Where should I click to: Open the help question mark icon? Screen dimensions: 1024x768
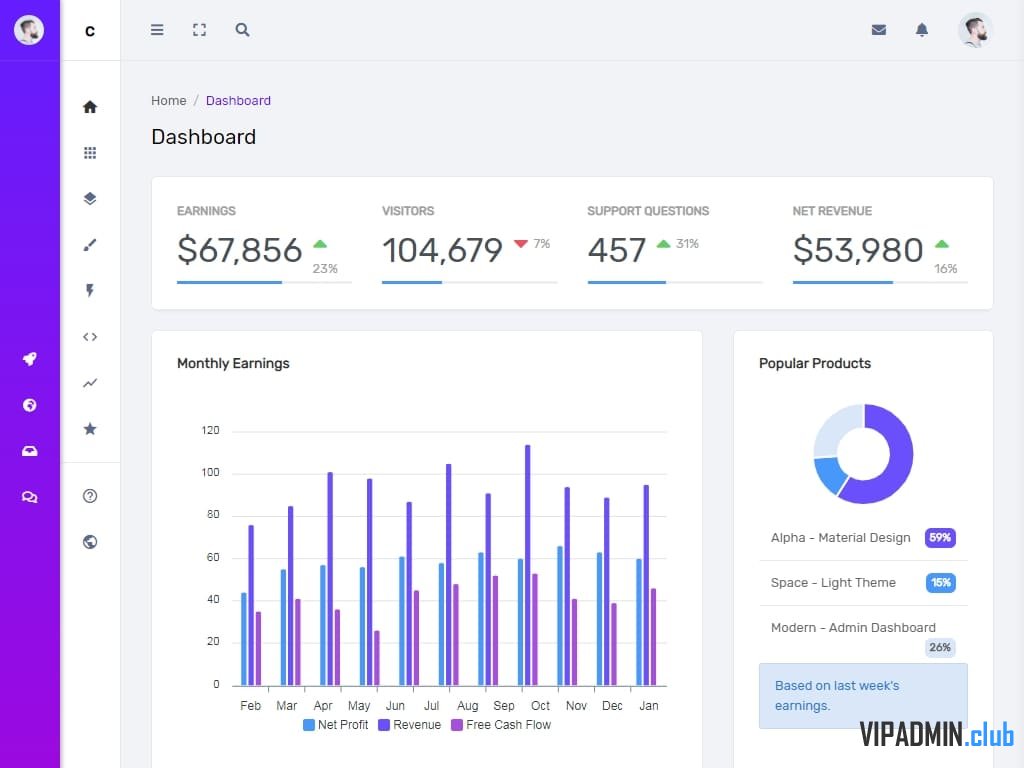tap(90, 496)
